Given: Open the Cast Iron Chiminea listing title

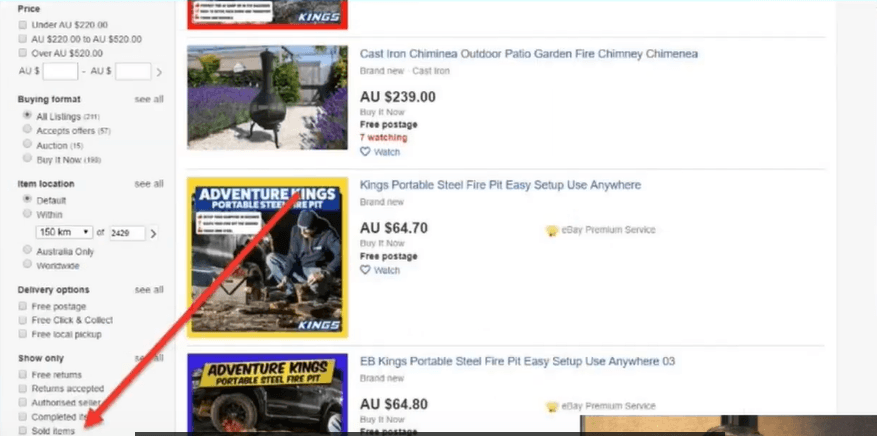Looking at the screenshot, I should pyautogui.click(x=529, y=54).
